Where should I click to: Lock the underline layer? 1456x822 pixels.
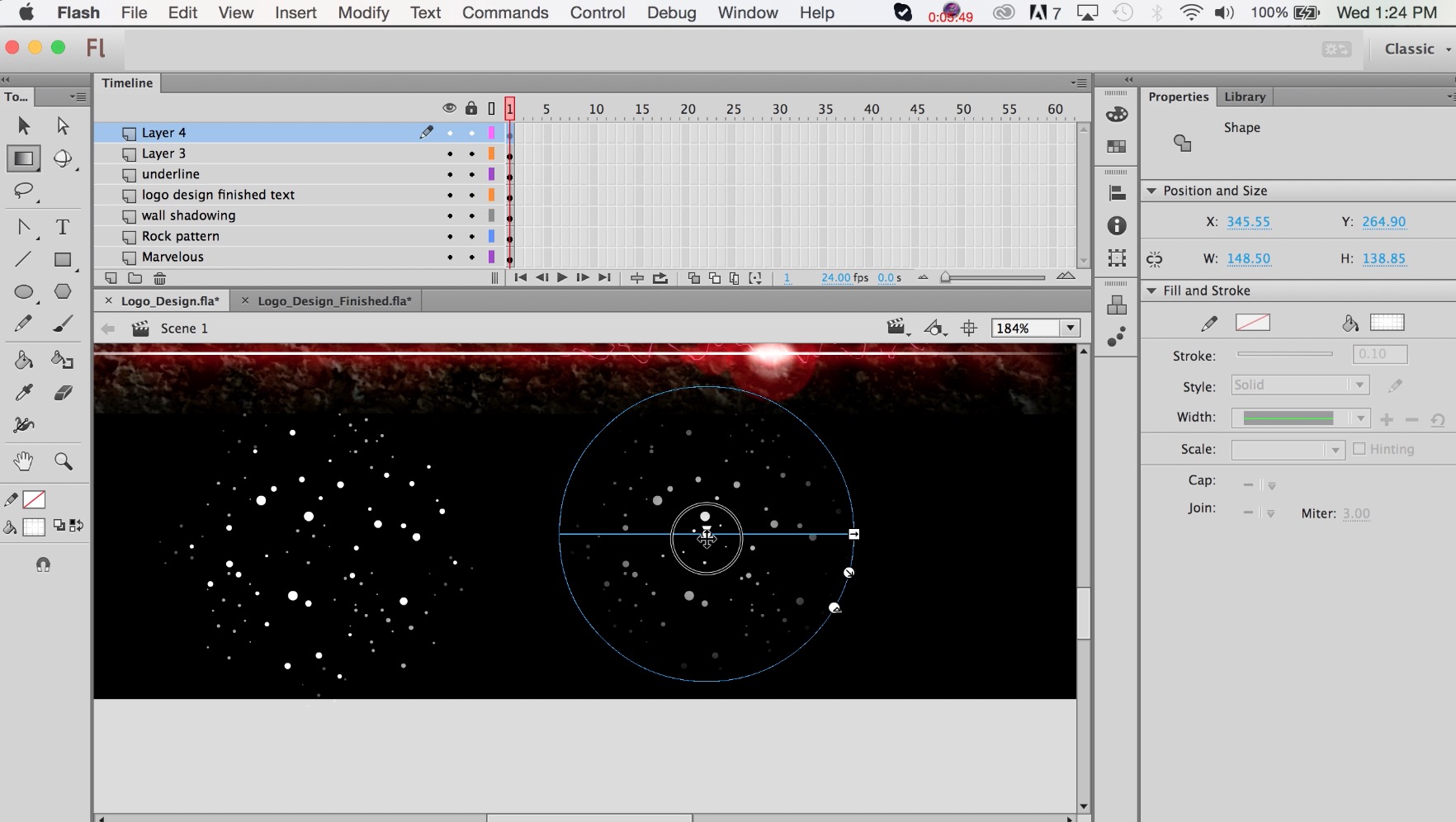(471, 174)
